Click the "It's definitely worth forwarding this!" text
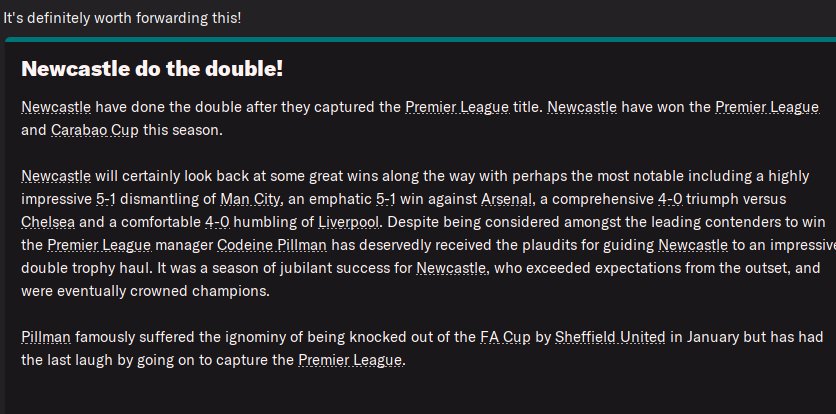Viewport: 836px width, 414px height. click(x=122, y=18)
